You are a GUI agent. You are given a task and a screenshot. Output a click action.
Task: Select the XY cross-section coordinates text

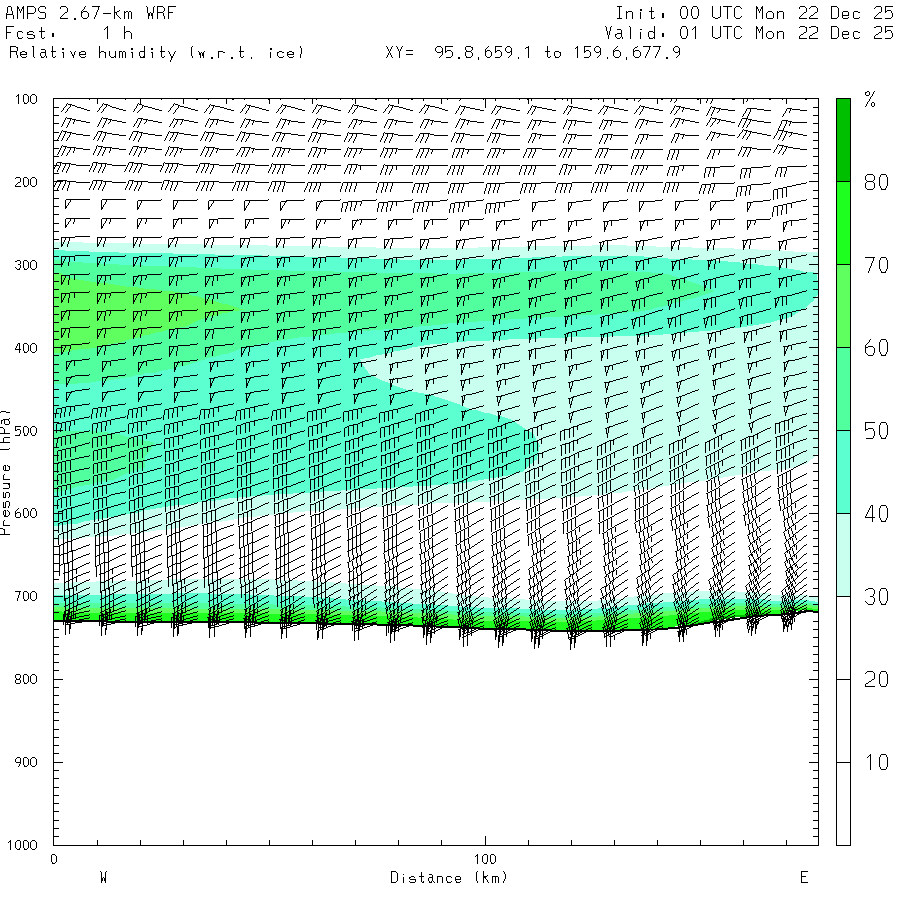click(x=533, y=52)
